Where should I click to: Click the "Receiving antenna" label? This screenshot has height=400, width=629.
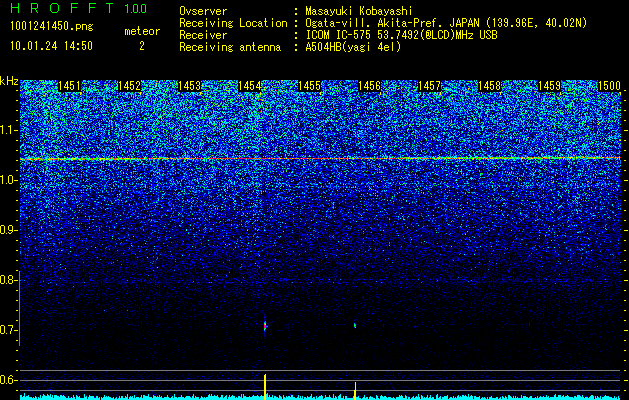coord(230,47)
